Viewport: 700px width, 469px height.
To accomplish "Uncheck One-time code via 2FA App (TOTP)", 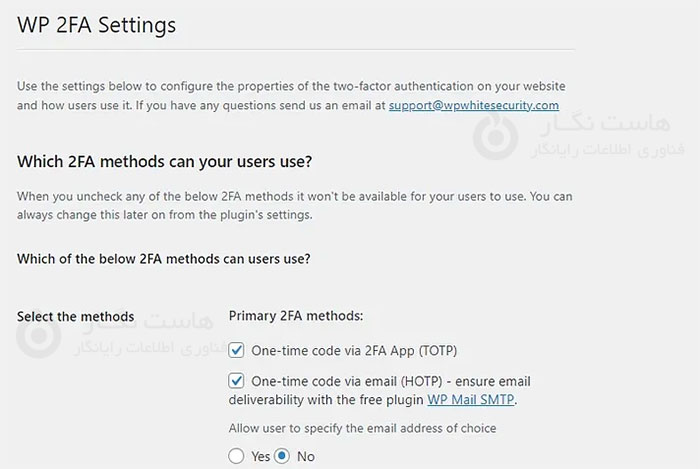I will (237, 350).
